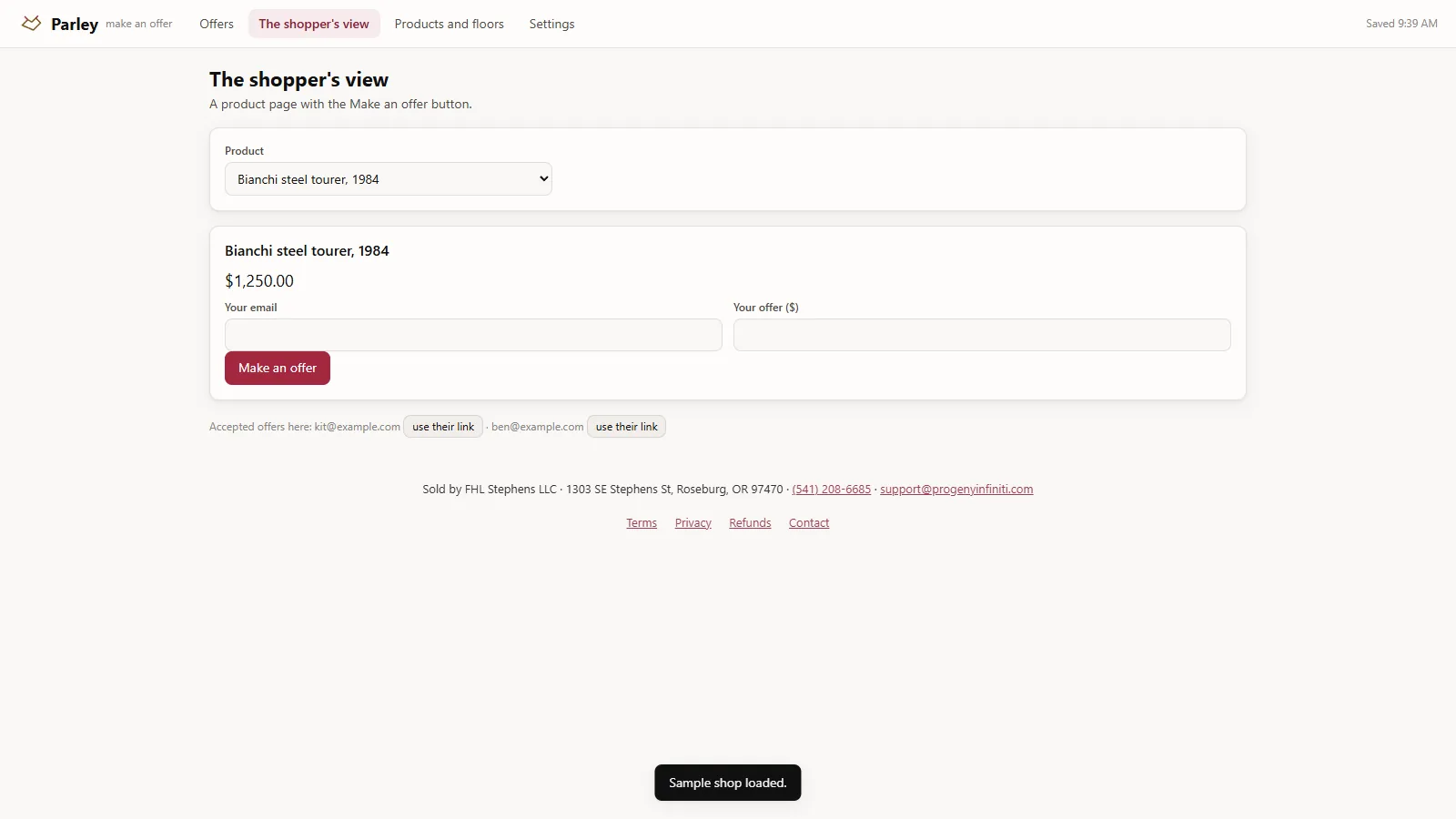Click the Make an offer button
Viewport: 1456px width, 819px height.
pyautogui.click(x=278, y=368)
